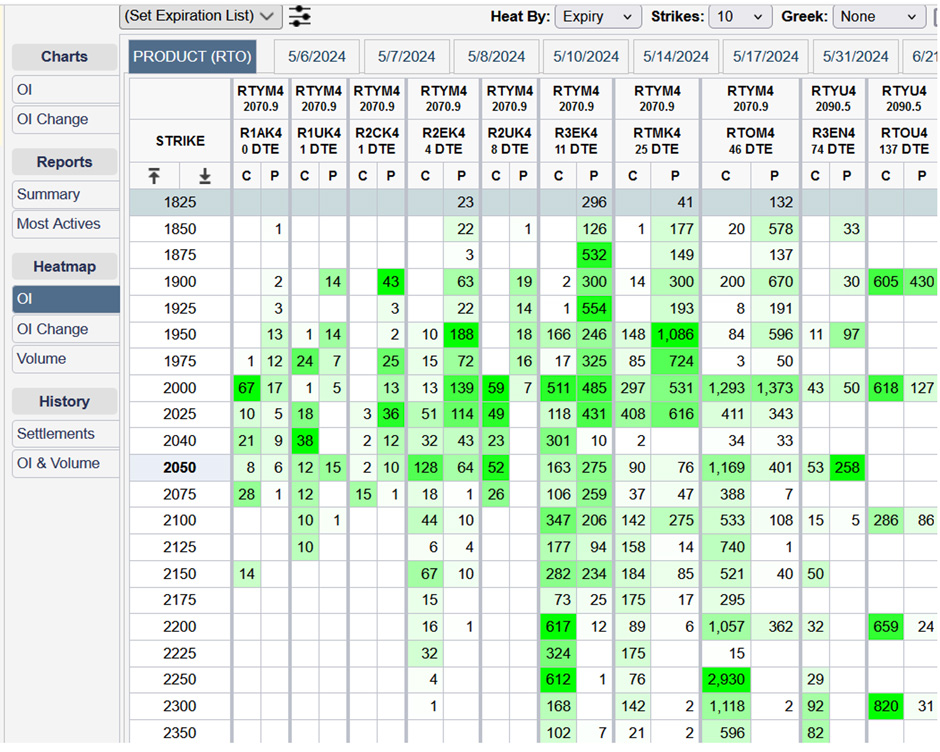The width and height of the screenshot is (940, 752).
Task: Open the 5/17/2024 expiration tab
Action: pyautogui.click(x=765, y=57)
